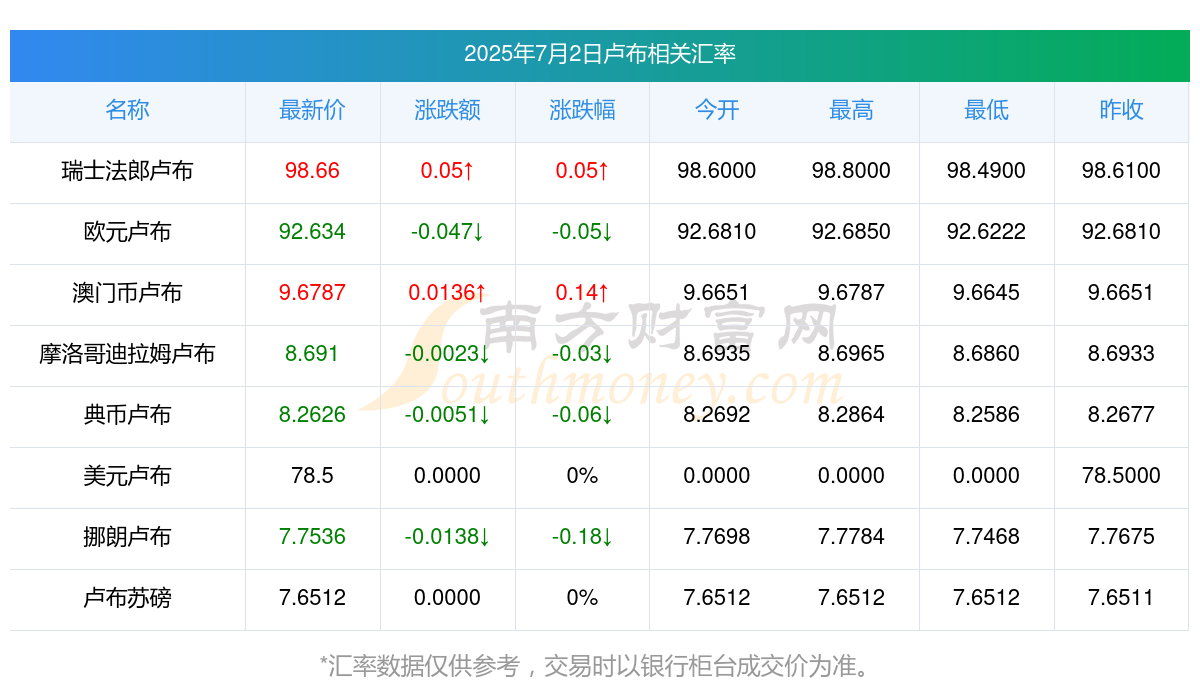Click the high value 92.6850
1200x698 pixels.
point(851,232)
